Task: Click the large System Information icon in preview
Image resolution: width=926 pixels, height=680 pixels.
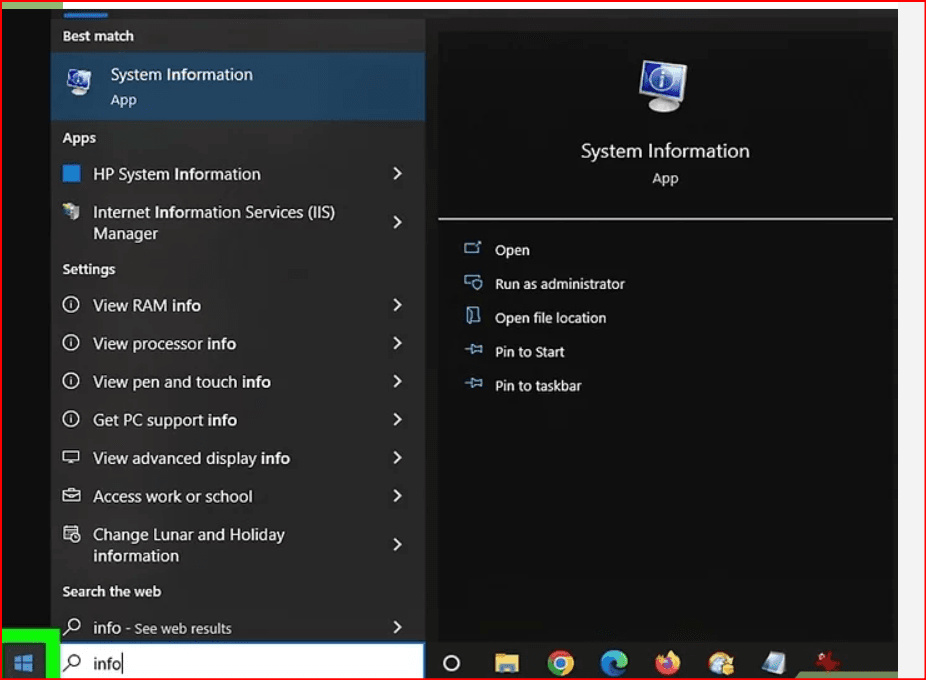Action: tap(664, 87)
